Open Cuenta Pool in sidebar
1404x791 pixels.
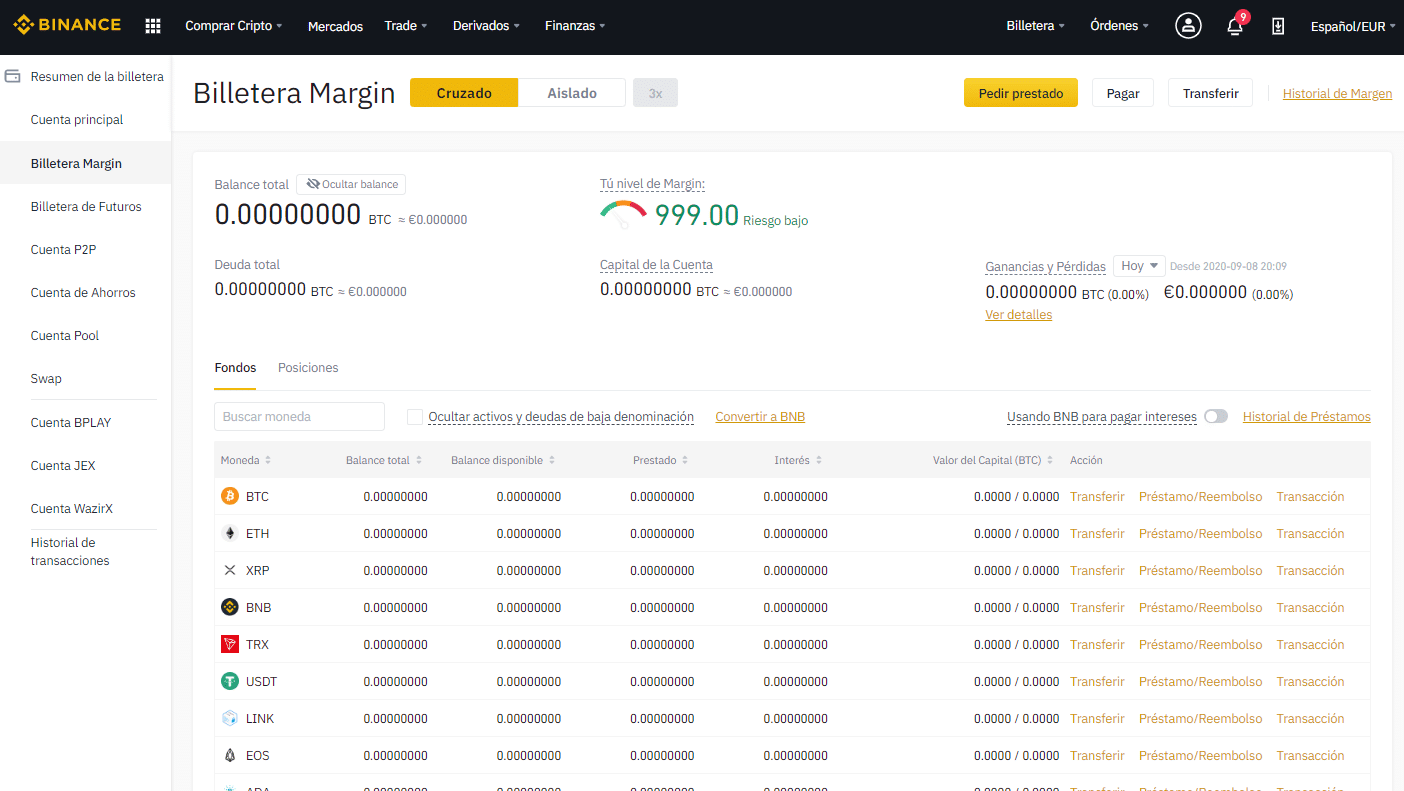click(65, 336)
